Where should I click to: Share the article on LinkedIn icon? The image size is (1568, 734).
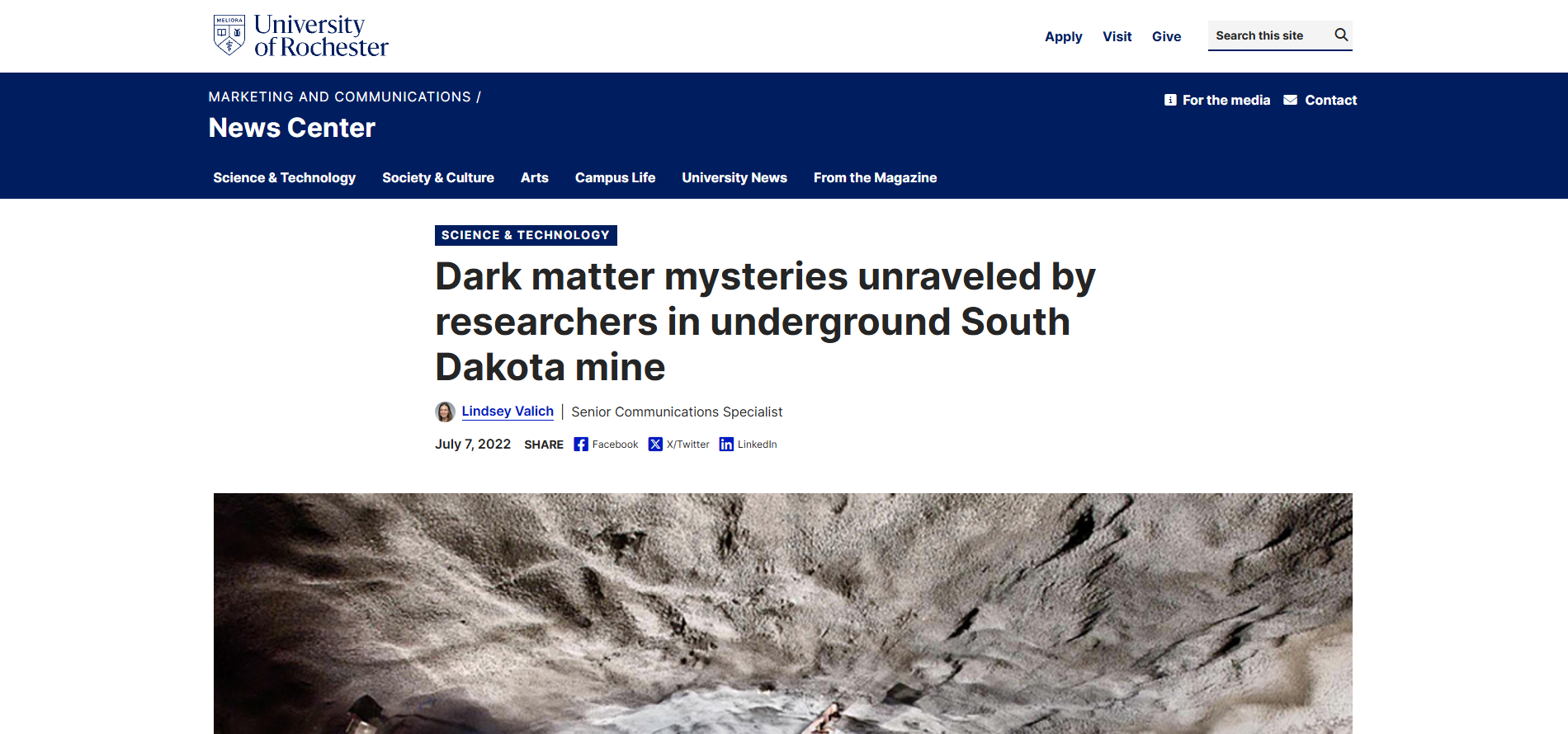726,445
